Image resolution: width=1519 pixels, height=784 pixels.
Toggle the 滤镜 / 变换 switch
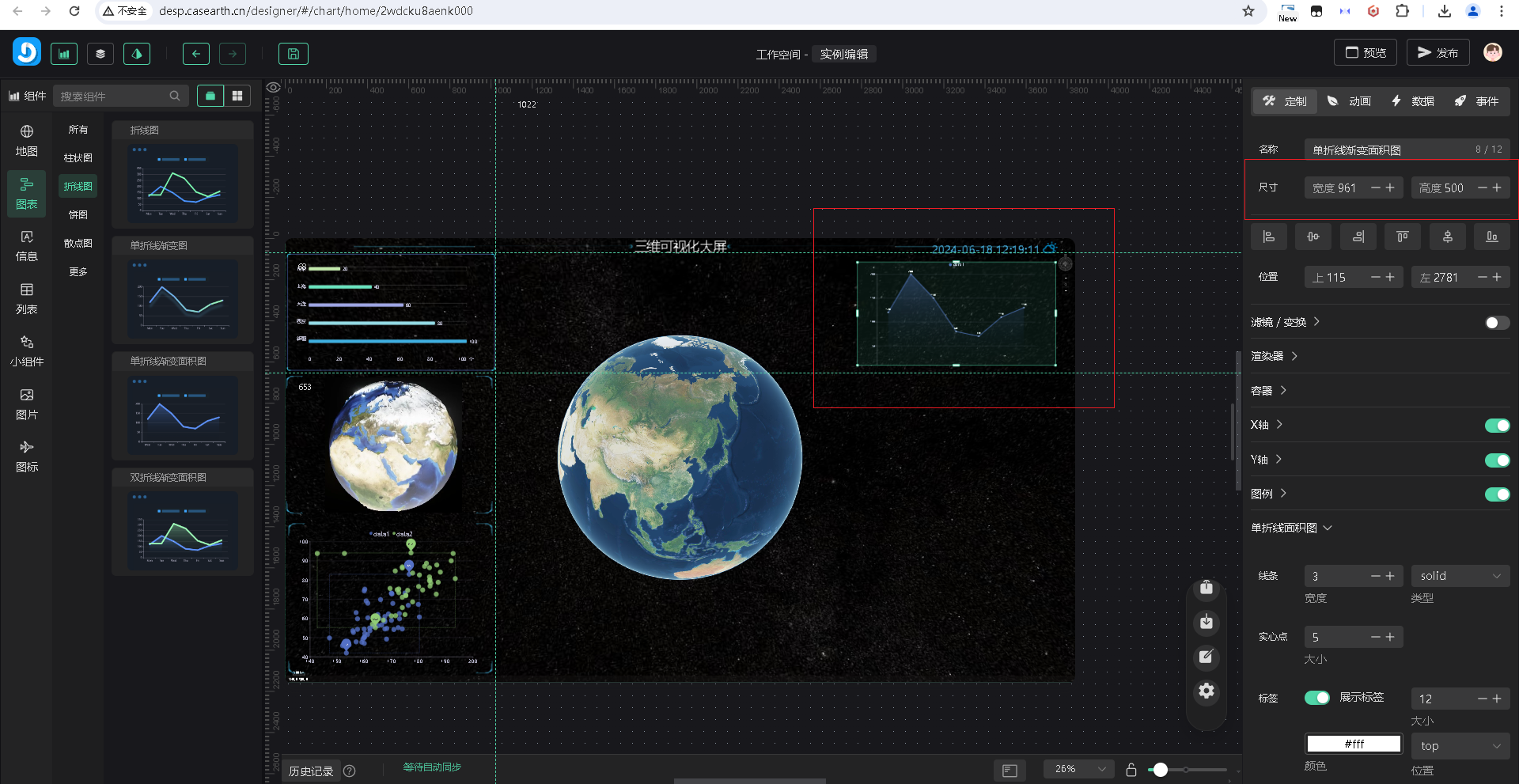(1496, 323)
